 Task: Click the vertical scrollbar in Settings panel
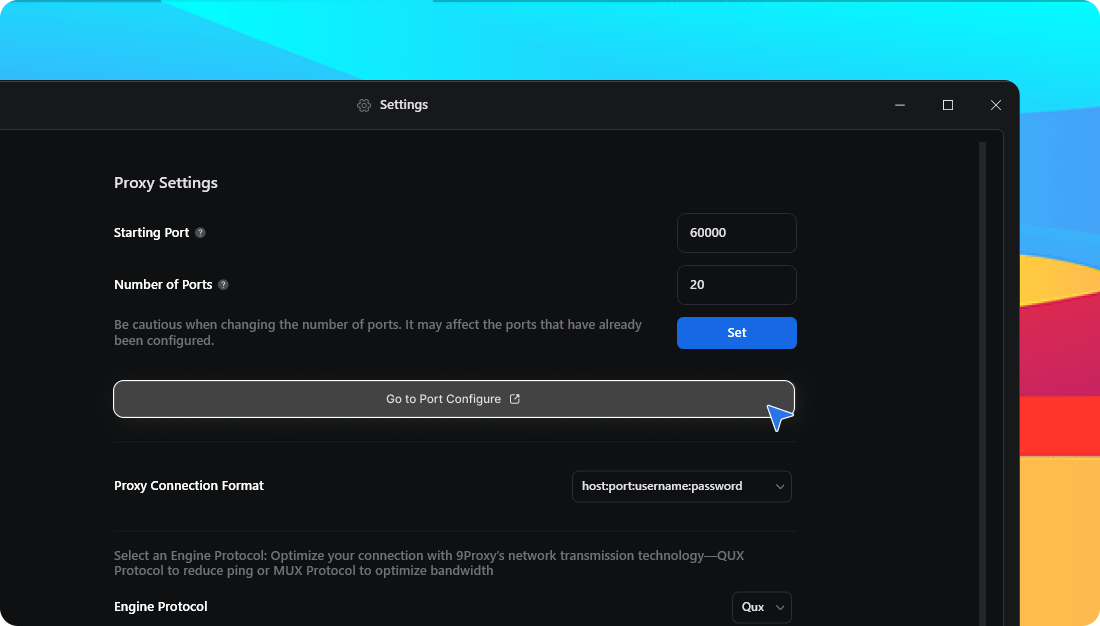[x=982, y=380]
